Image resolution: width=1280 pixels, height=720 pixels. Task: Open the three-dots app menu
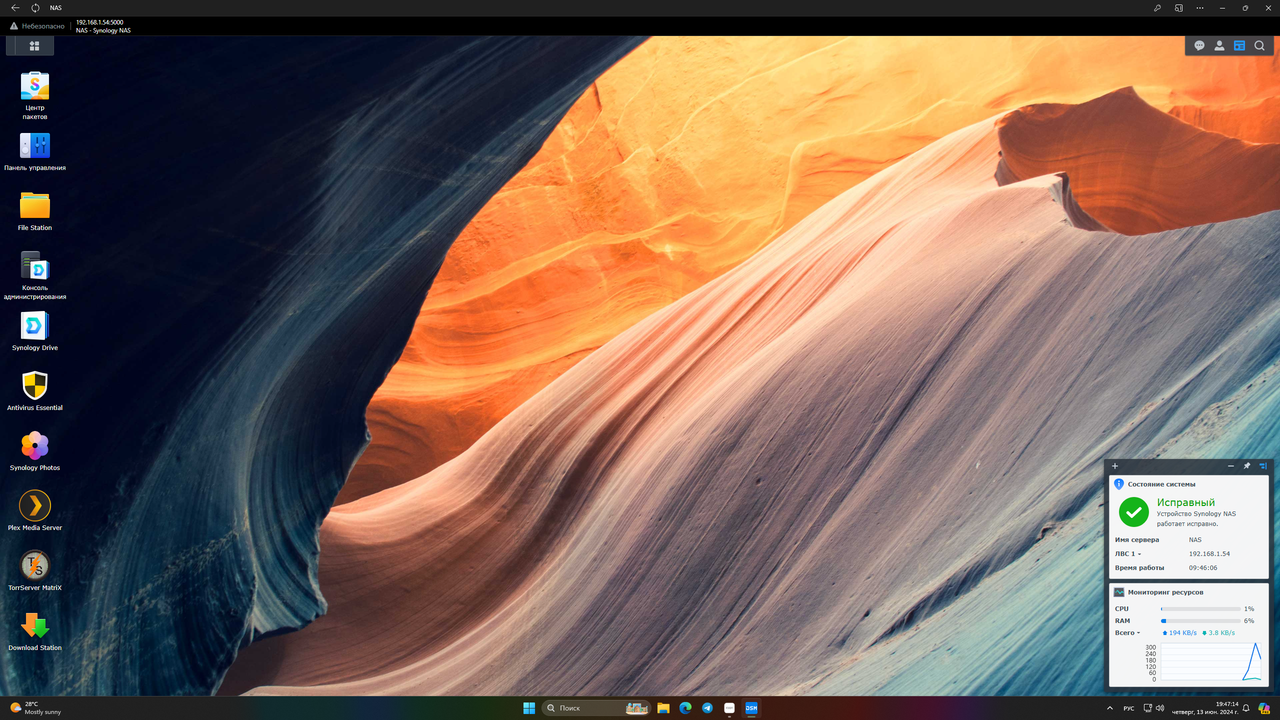pyautogui.click(x=1200, y=8)
